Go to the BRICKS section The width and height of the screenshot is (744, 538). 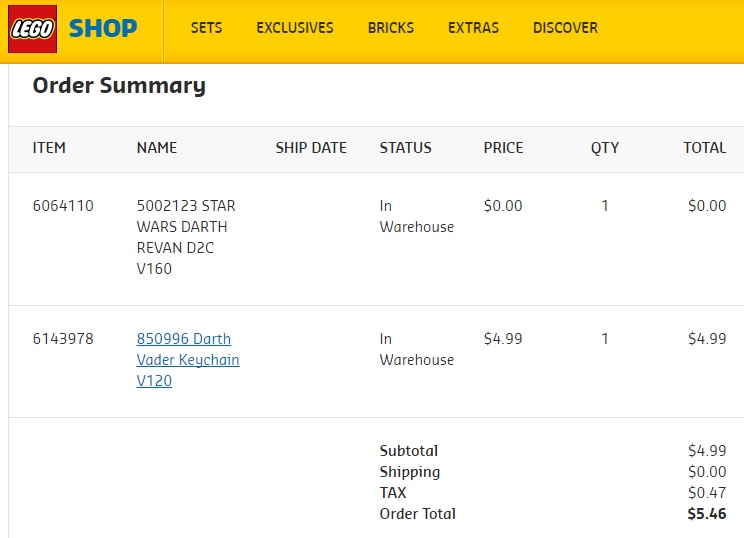pyautogui.click(x=391, y=28)
